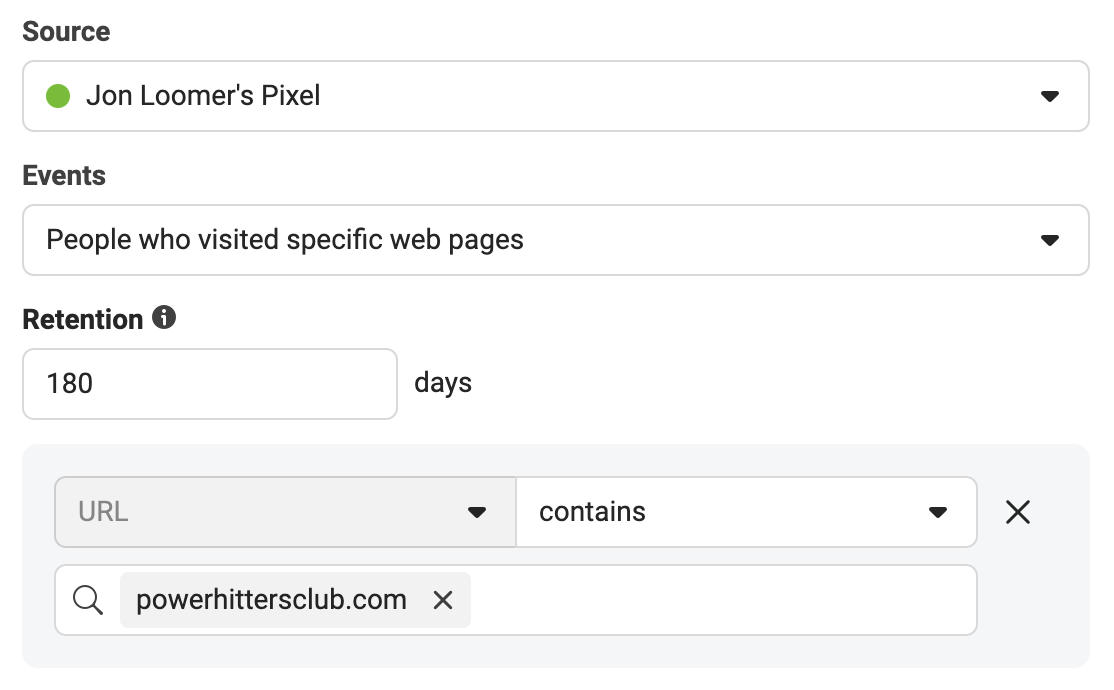The image size is (1114, 690).
Task: Delete the URL contains rule row
Action: 1018,512
